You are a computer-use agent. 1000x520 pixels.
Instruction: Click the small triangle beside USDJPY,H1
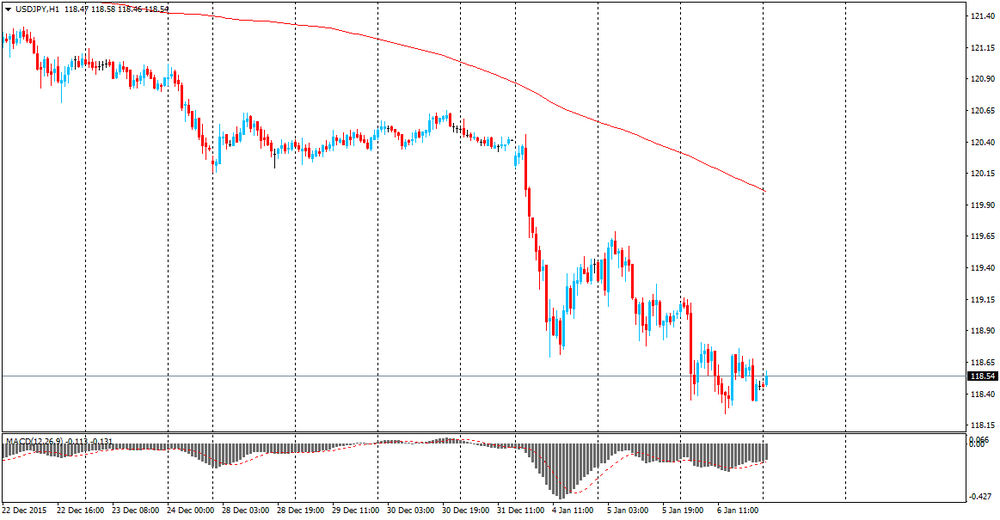coord(8,10)
